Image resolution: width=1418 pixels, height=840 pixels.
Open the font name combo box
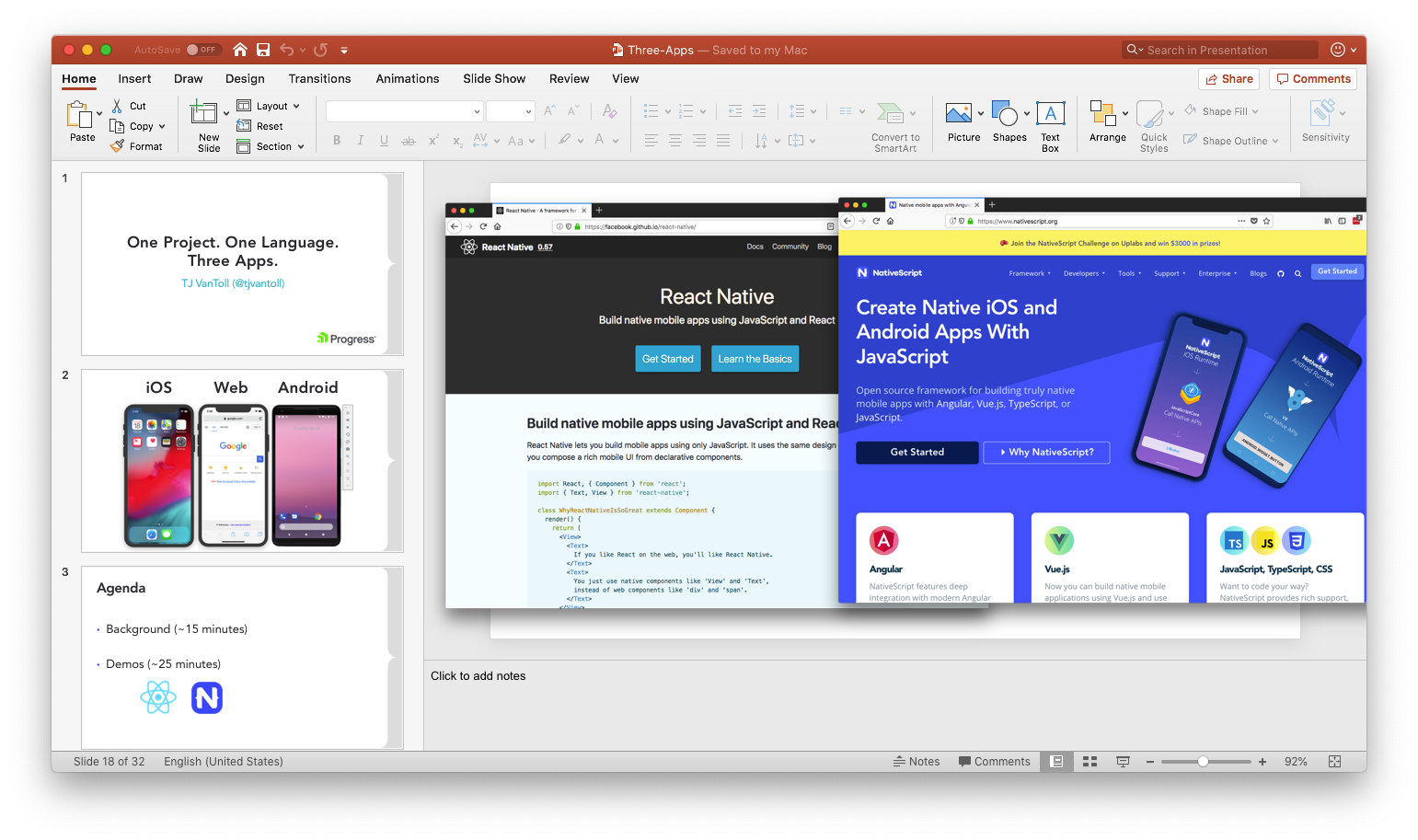404,111
